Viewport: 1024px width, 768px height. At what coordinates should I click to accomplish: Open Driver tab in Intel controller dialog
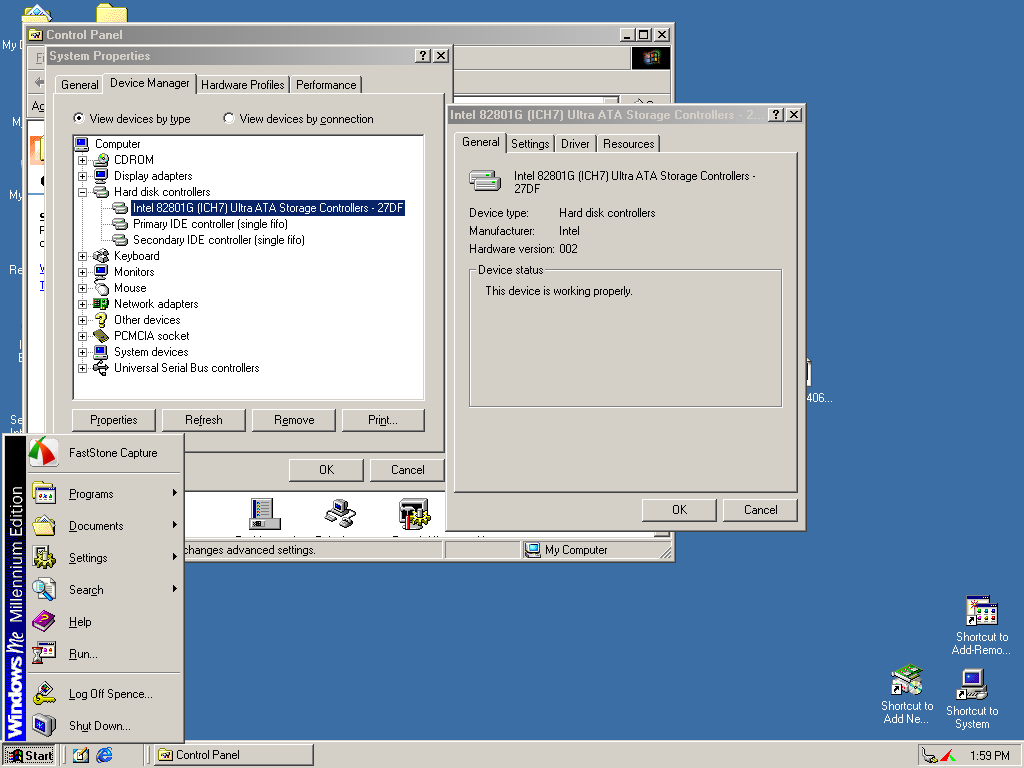pos(575,144)
